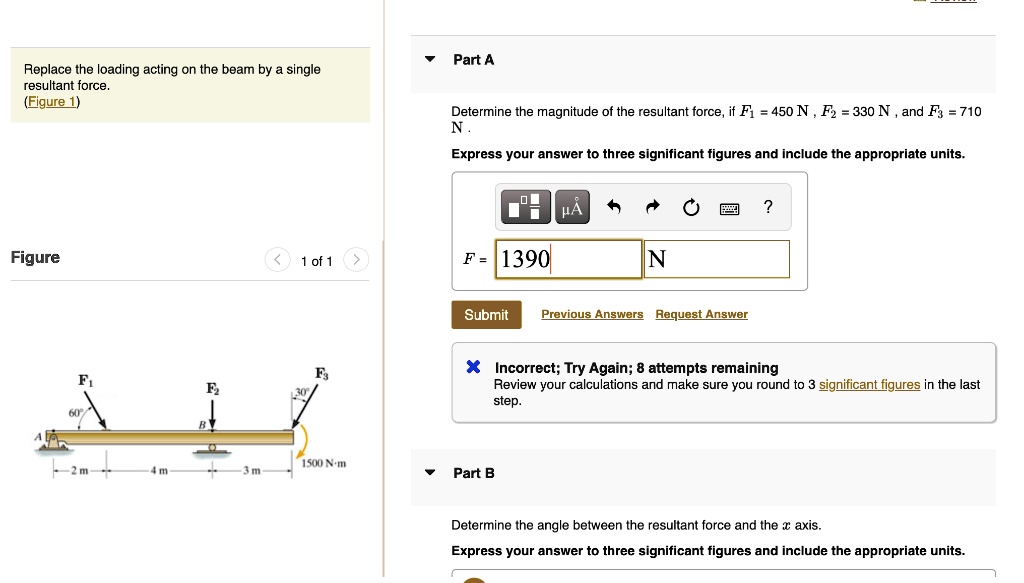Click the previous figure arrow
Viewport: 1024px width, 583px height.
[x=277, y=259]
